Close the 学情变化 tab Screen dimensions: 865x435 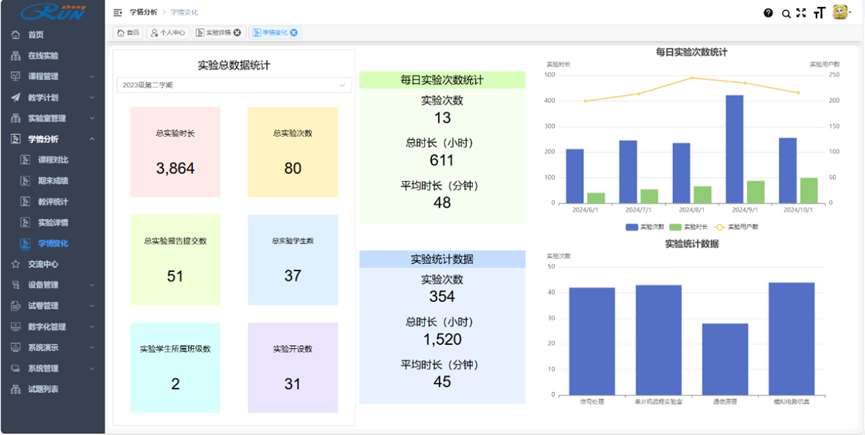pyautogui.click(x=294, y=33)
